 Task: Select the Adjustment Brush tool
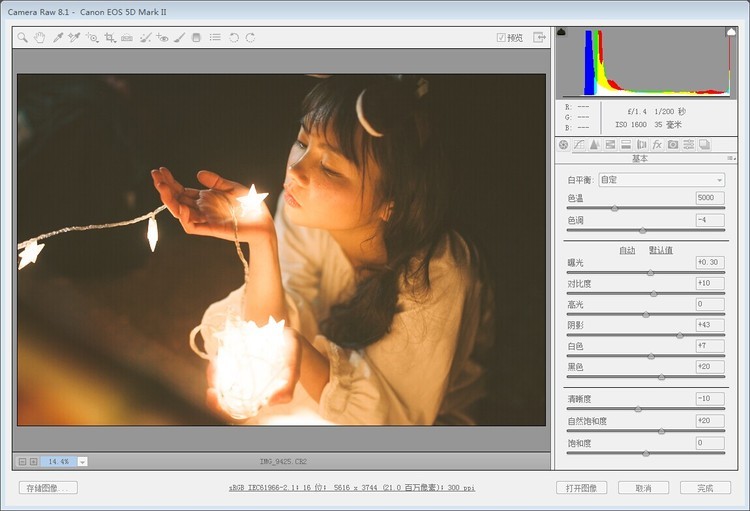[179, 38]
